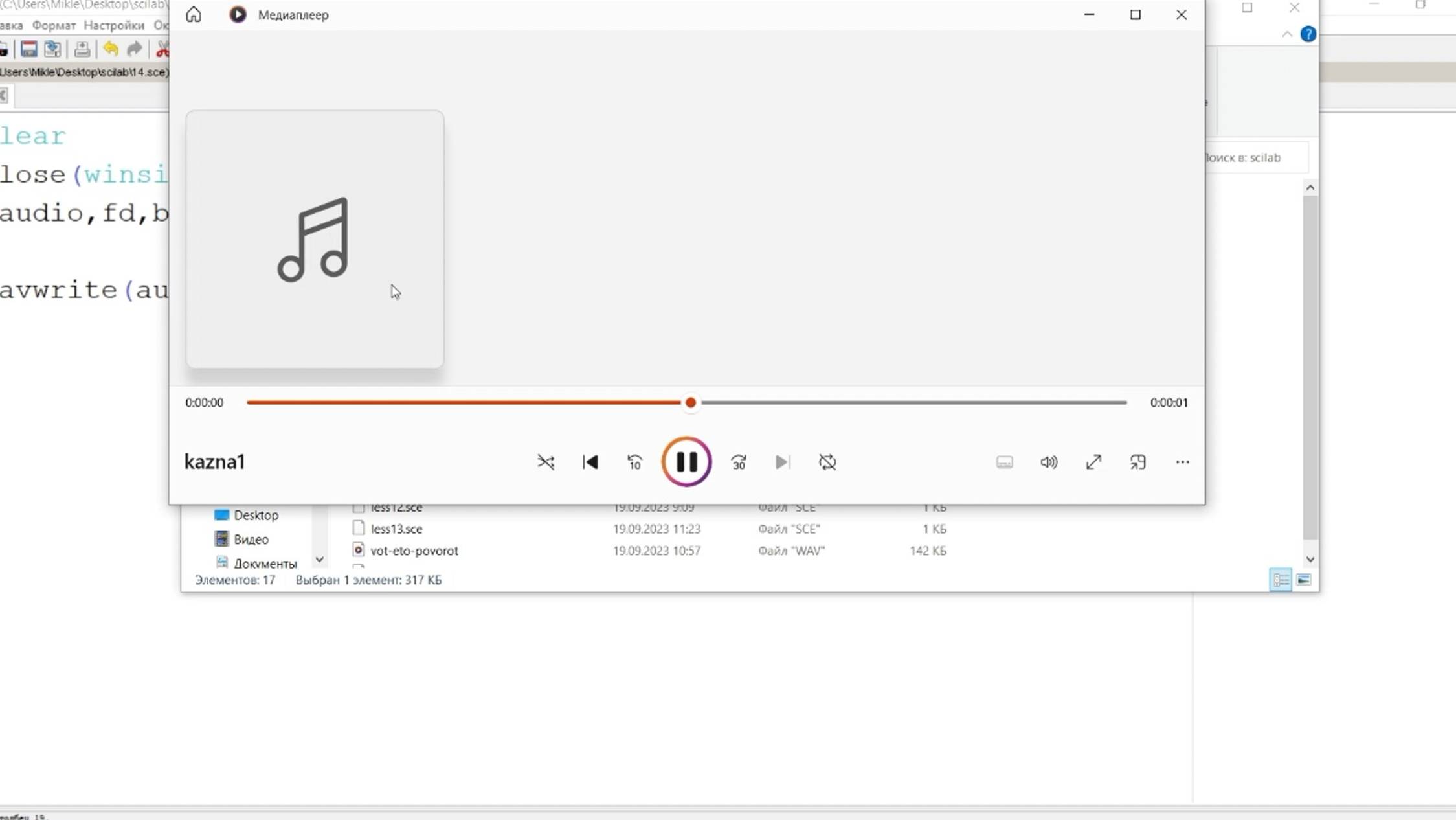This screenshot has height=820, width=1456.
Task: Skip back 10 seconds
Action: pos(634,462)
